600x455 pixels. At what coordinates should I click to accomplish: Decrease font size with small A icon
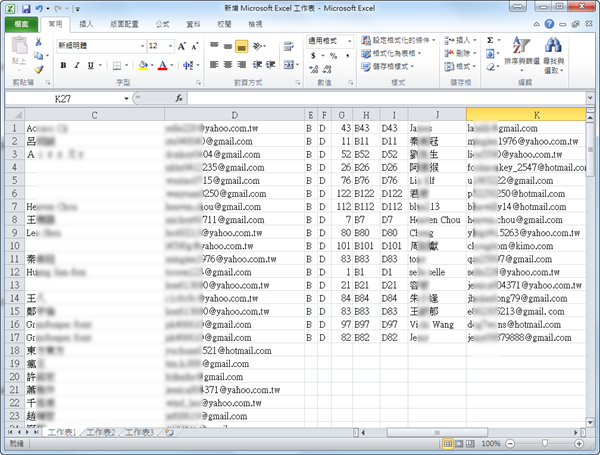(195, 46)
